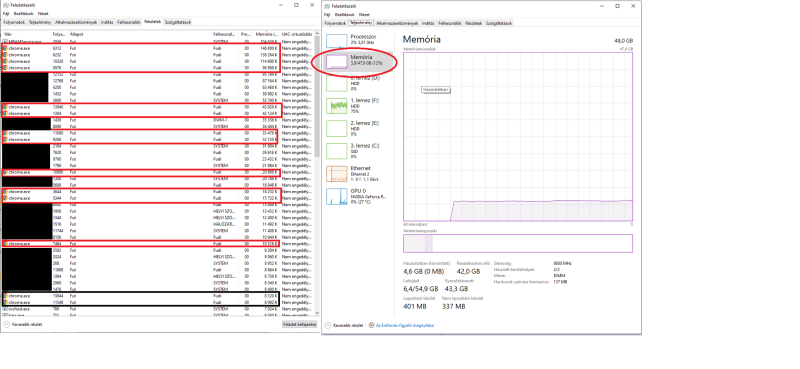The height and width of the screenshot is (369, 800).
Task: Click the Feladat befejezése button
Action: [299, 324]
